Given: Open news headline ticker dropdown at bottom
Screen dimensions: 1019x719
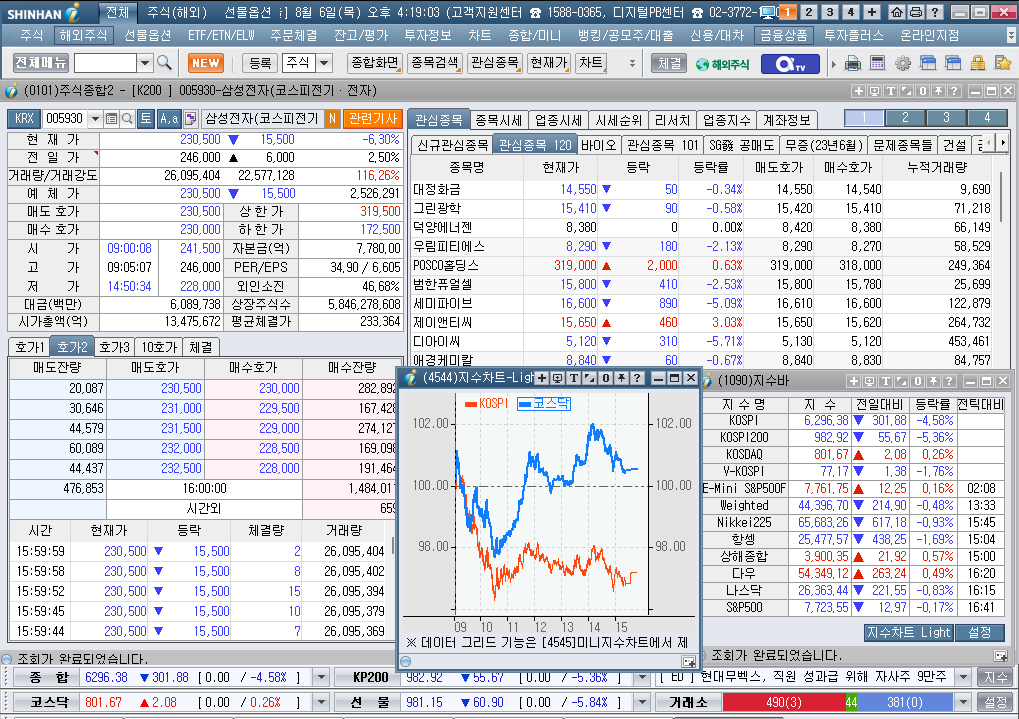Looking at the screenshot, I should click(x=963, y=677).
